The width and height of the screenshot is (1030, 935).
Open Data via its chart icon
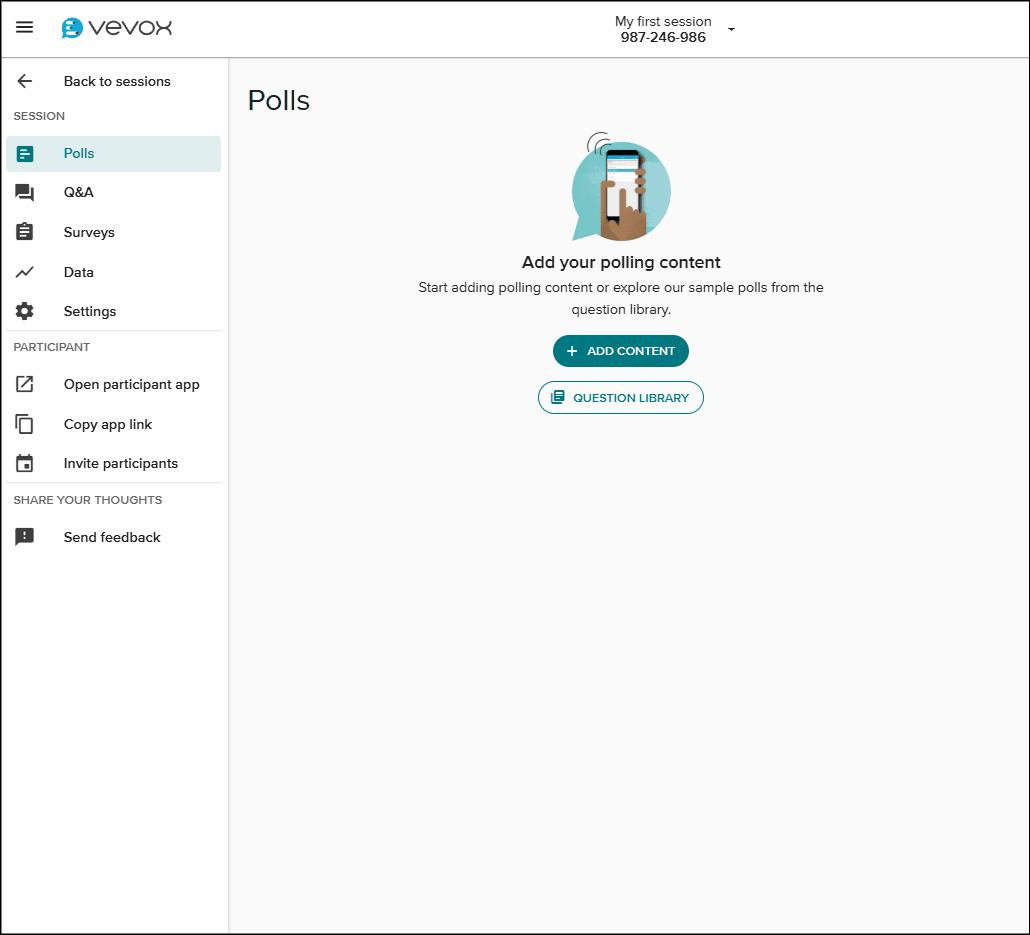[x=24, y=272]
